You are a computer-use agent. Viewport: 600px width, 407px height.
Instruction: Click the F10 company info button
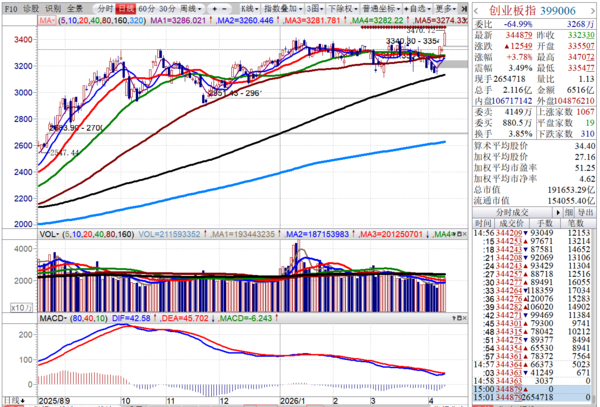(9, 7)
